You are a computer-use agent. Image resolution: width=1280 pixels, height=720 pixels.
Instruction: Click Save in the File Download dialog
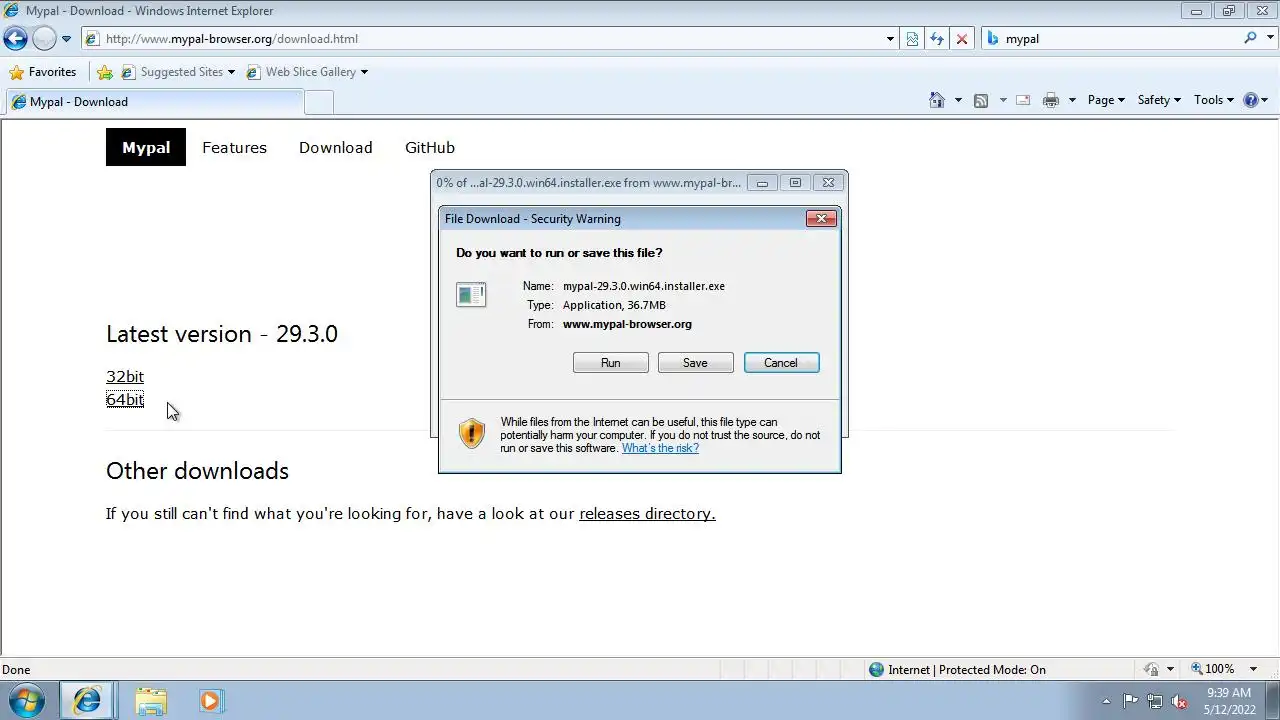695,363
